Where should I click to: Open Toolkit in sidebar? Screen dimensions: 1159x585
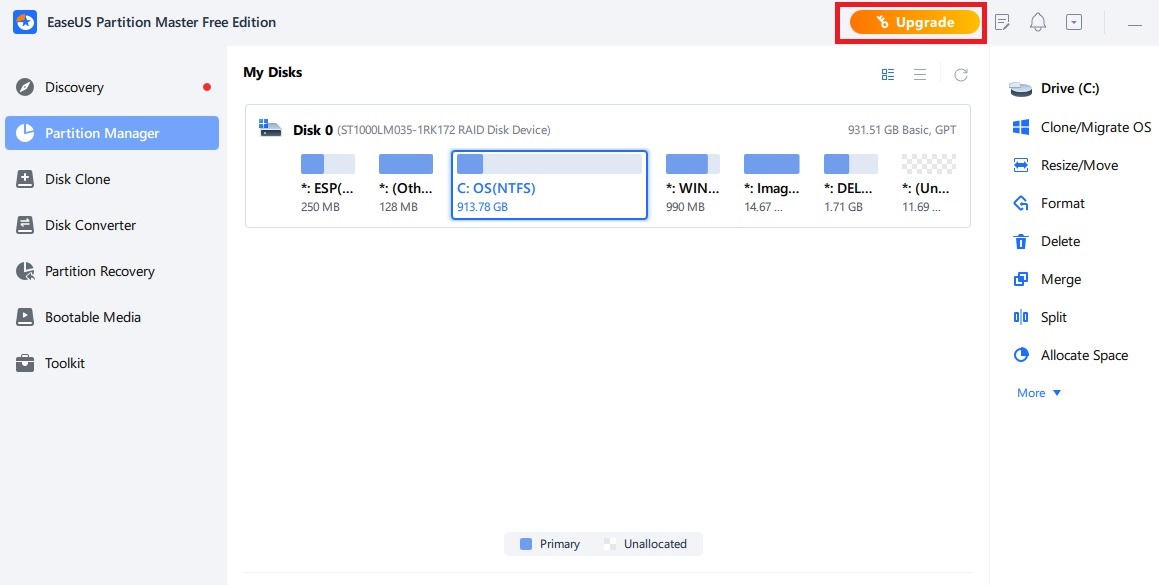(112, 363)
